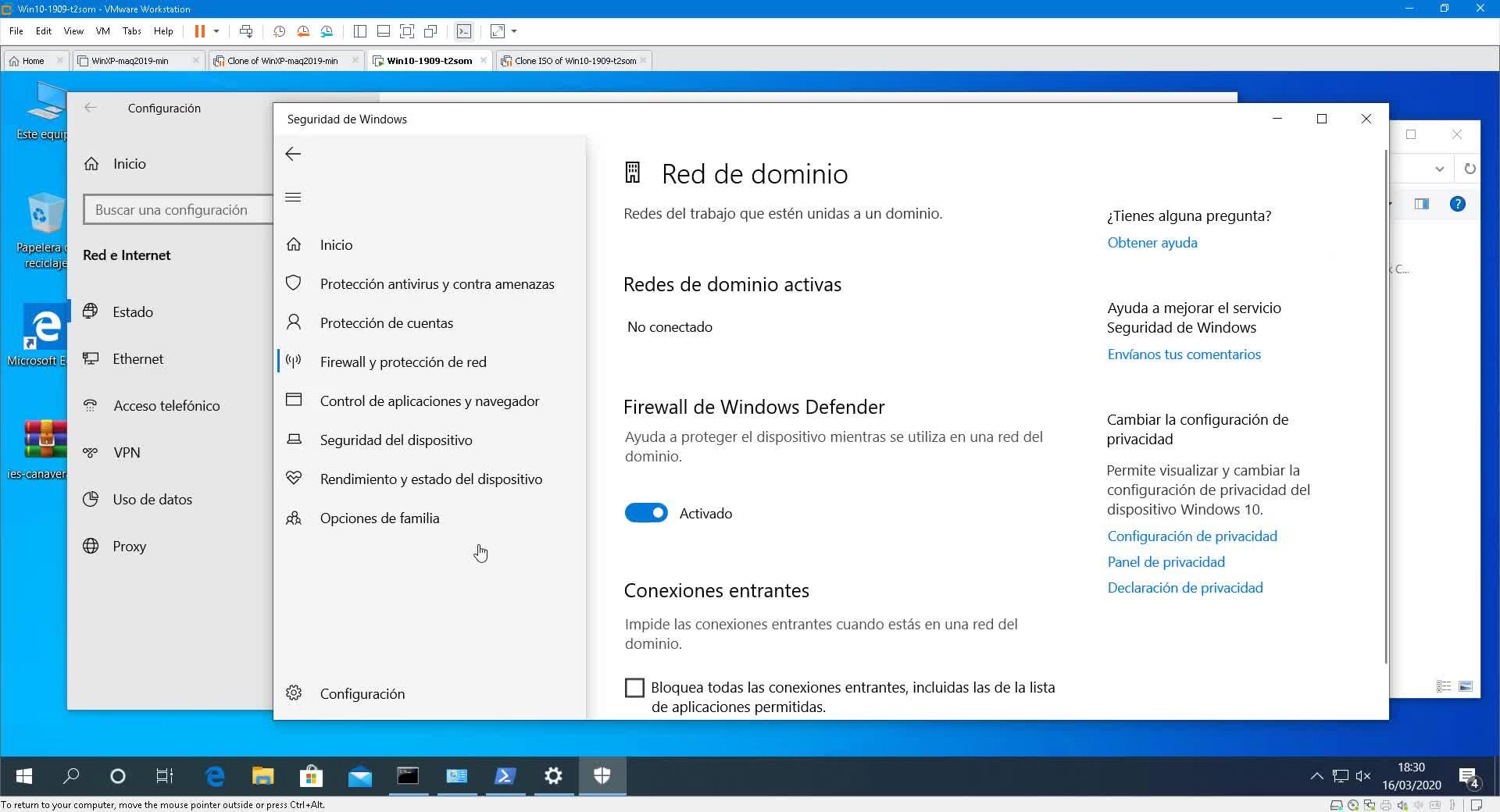This screenshot has width=1500, height=812.
Task: Launch Microsoft Edge from the taskbar
Action: click(214, 775)
